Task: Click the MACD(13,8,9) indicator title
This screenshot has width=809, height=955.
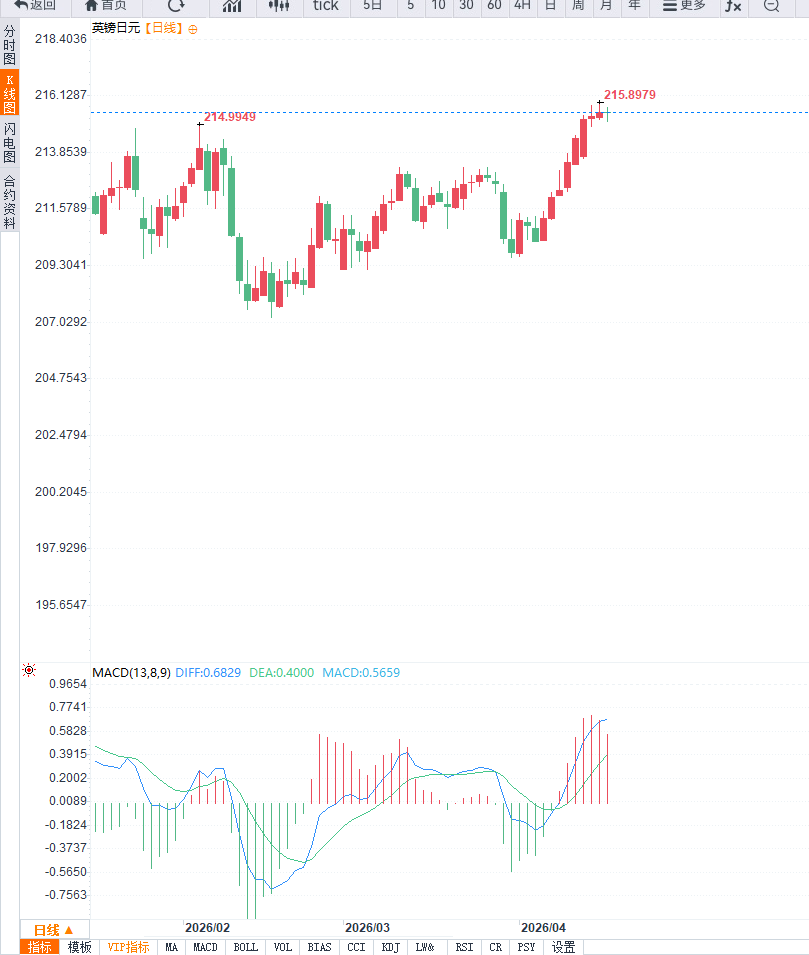Action: tap(132, 672)
